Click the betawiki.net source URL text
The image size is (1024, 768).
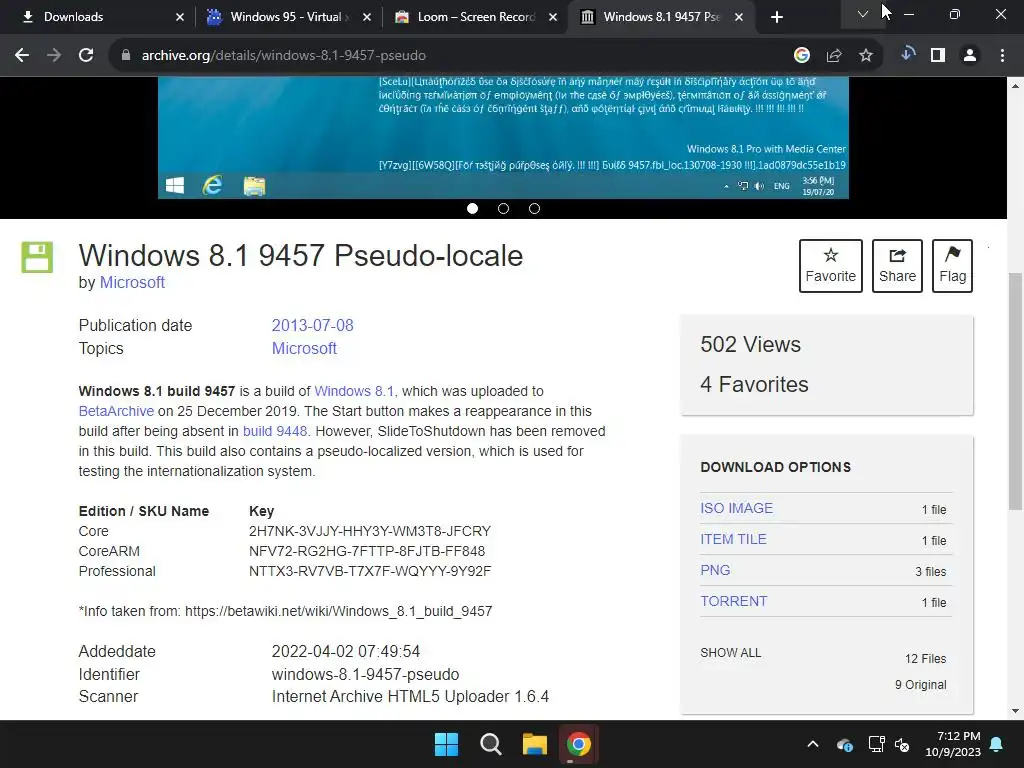[338, 611]
